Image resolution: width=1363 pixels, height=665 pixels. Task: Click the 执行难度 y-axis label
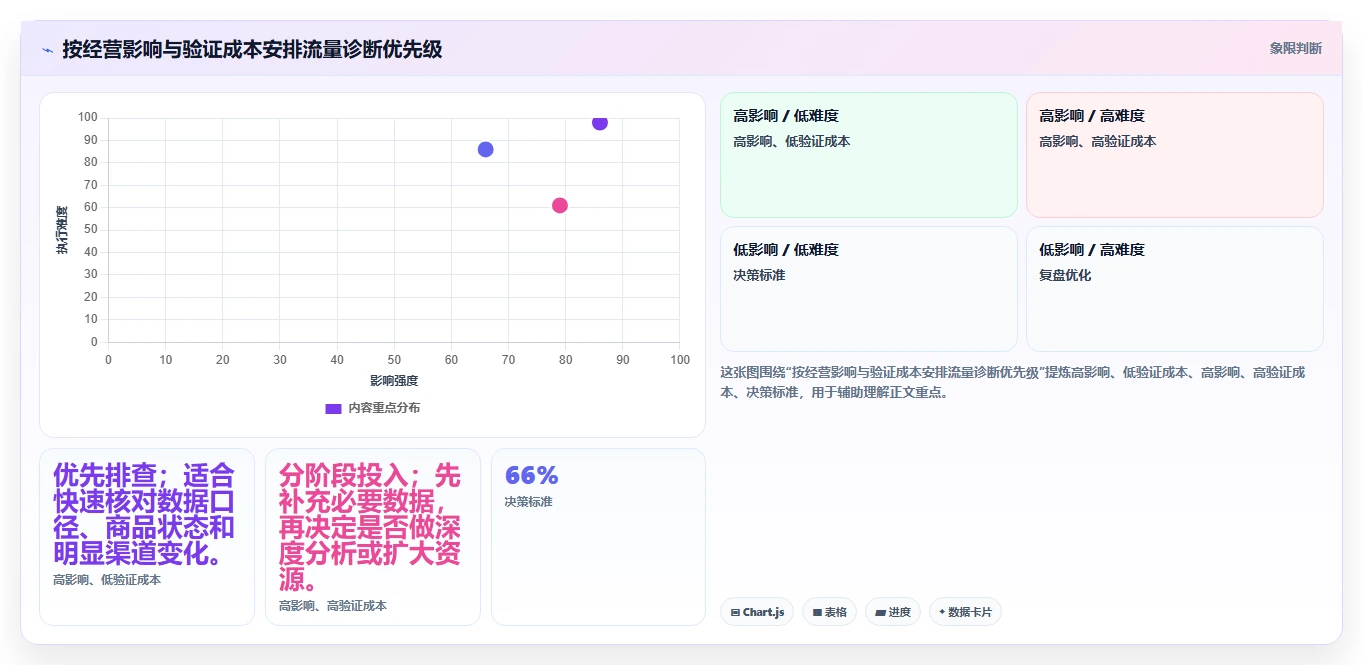click(62, 230)
